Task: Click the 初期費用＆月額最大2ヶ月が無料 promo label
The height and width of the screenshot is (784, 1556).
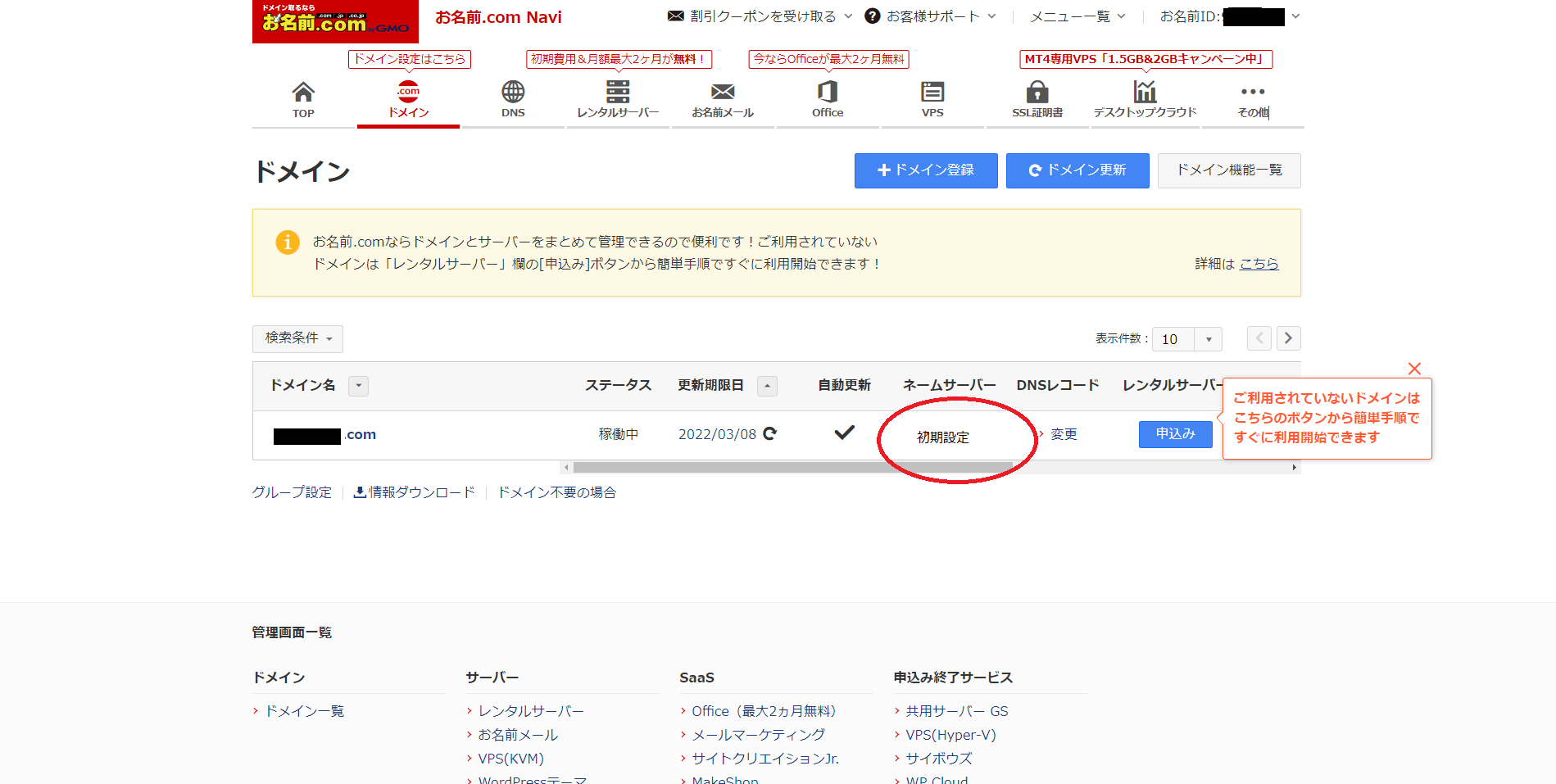Action: click(x=619, y=59)
